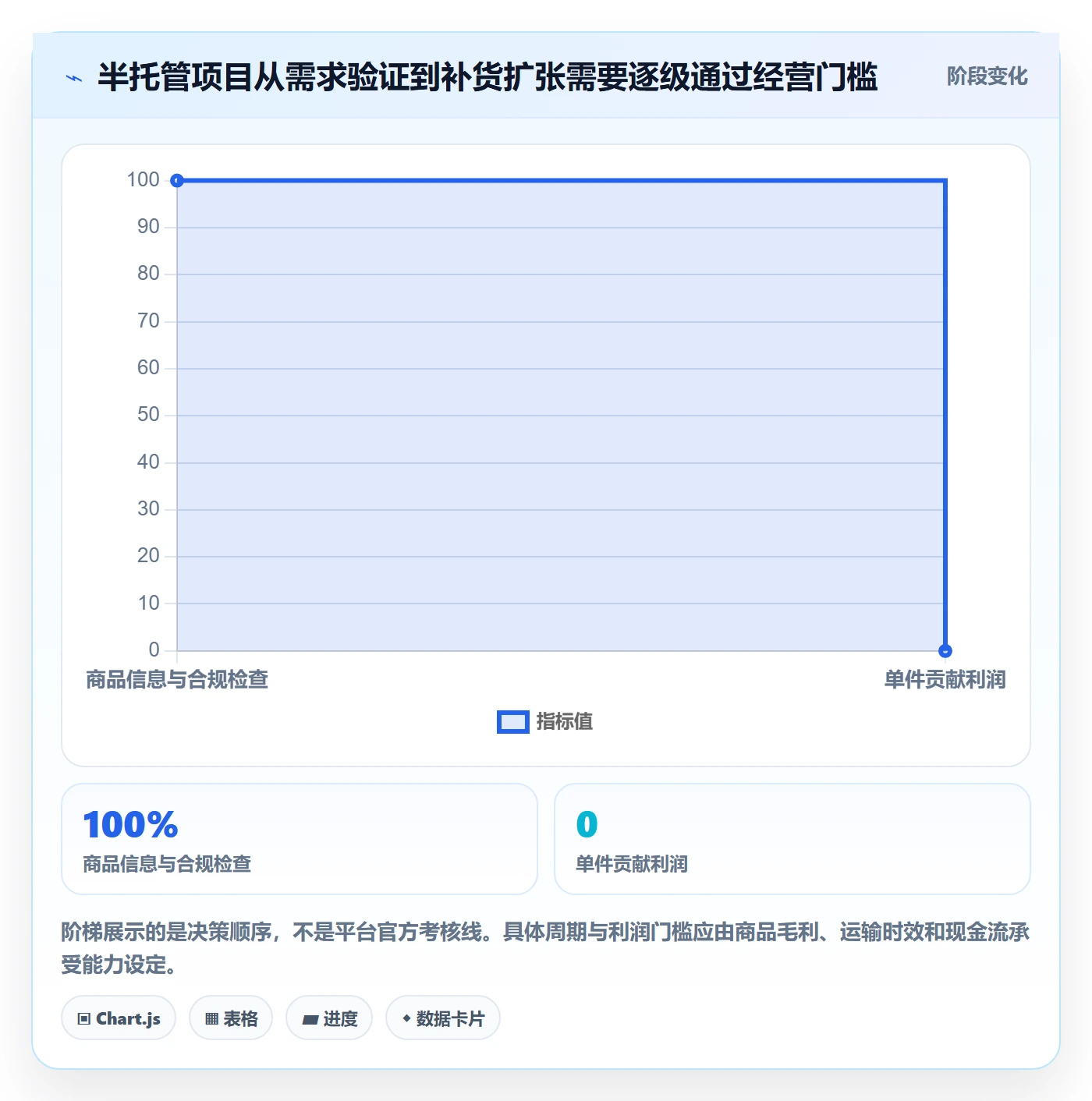The image size is (1092, 1101).
Task: Click y-axis tick label 10
Action: [148, 604]
